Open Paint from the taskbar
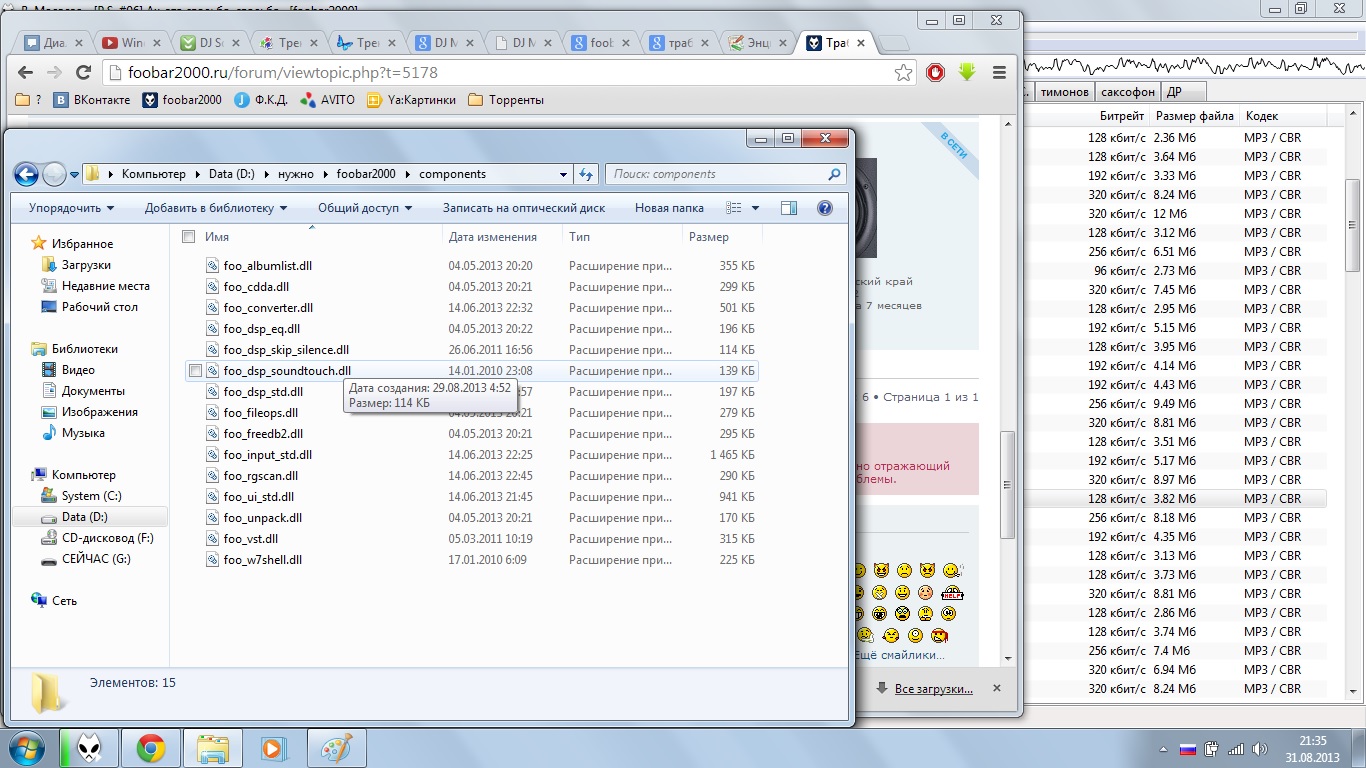Viewport: 1366px width, 768px height. coord(336,748)
